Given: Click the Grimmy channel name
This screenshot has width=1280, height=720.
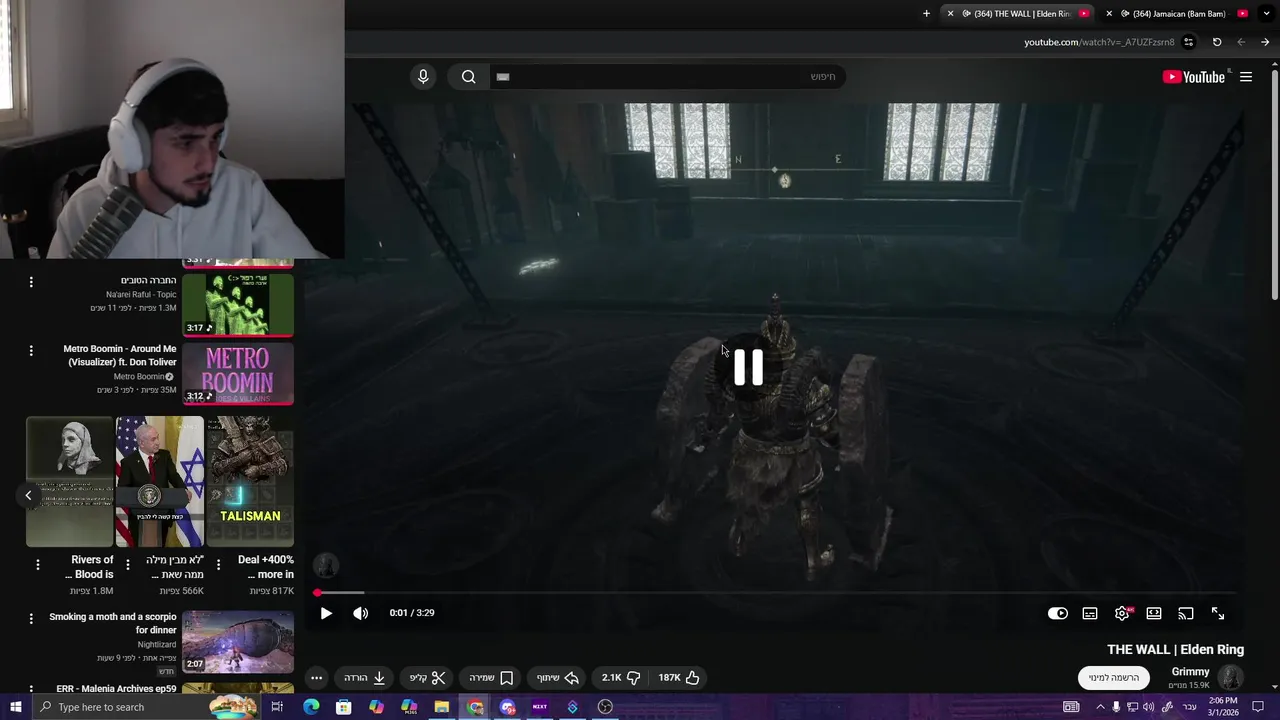Looking at the screenshot, I should [1190, 672].
